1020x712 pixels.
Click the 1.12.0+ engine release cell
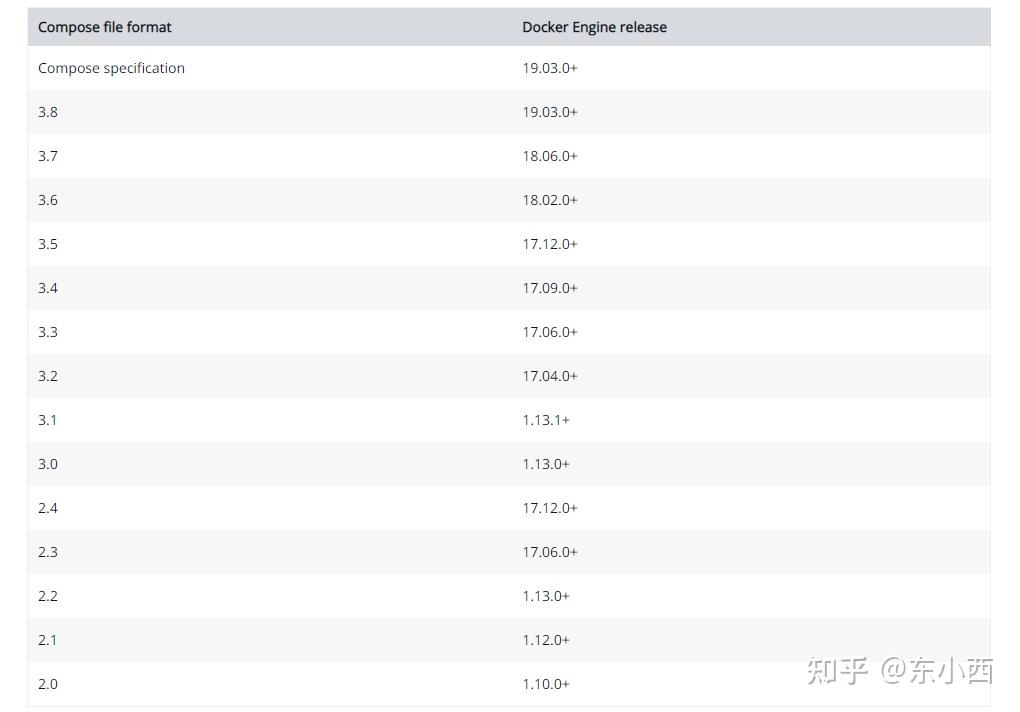tap(546, 640)
